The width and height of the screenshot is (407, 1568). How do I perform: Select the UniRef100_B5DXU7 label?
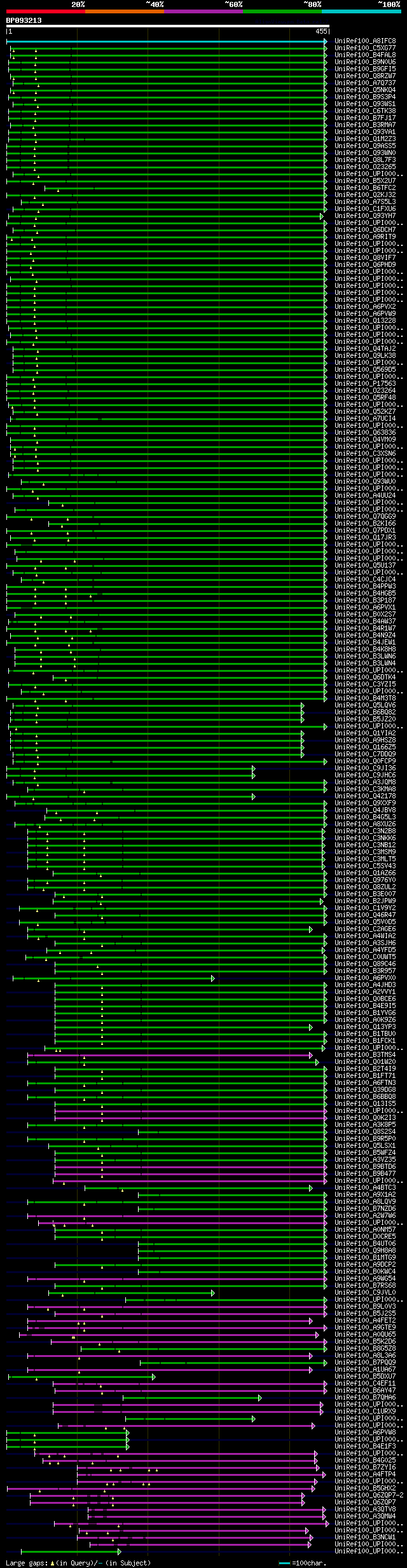[365, 1377]
